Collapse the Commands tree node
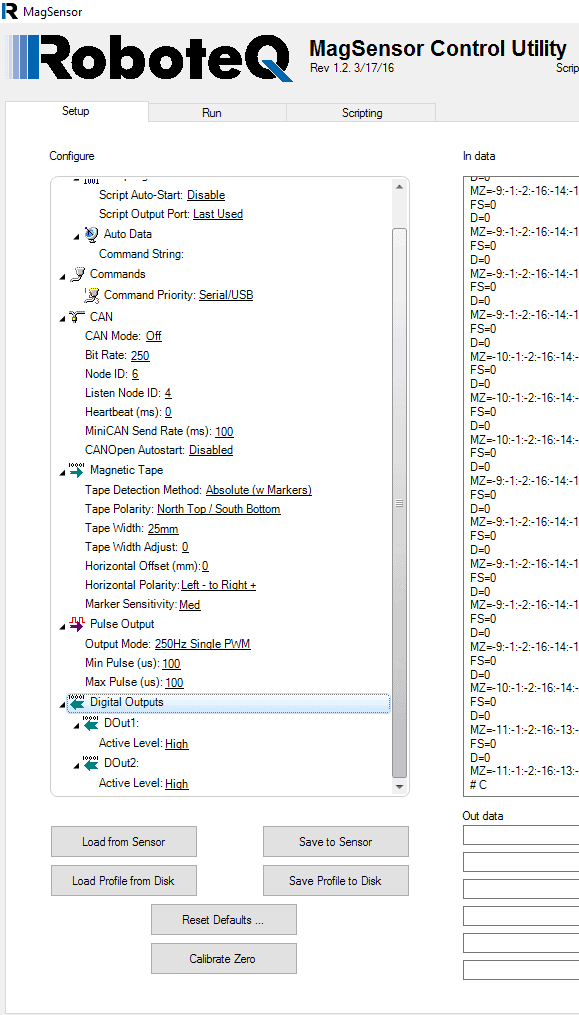Viewport: 579px width, 1015px height. (63, 277)
